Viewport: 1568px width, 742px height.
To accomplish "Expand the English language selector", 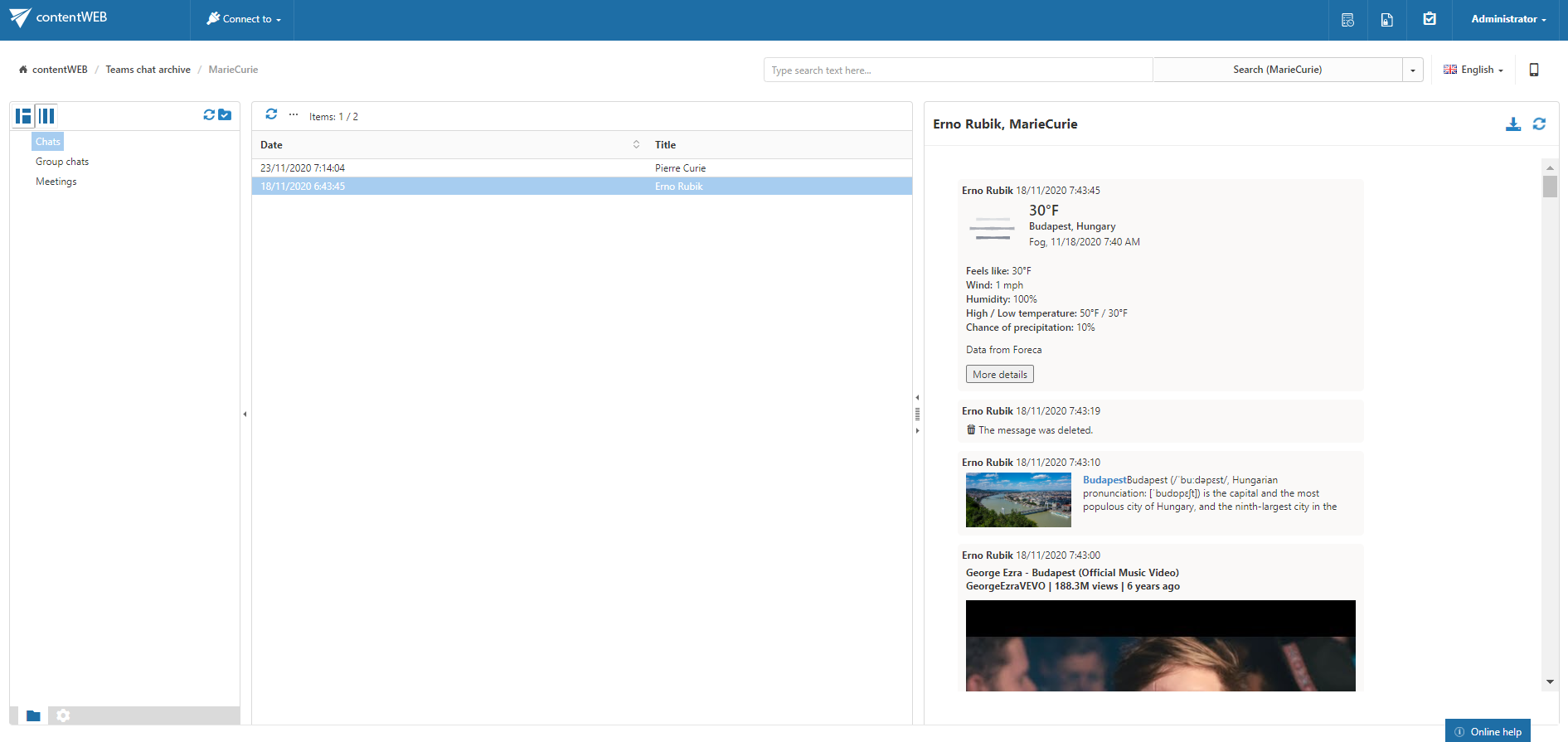I will coord(1473,70).
